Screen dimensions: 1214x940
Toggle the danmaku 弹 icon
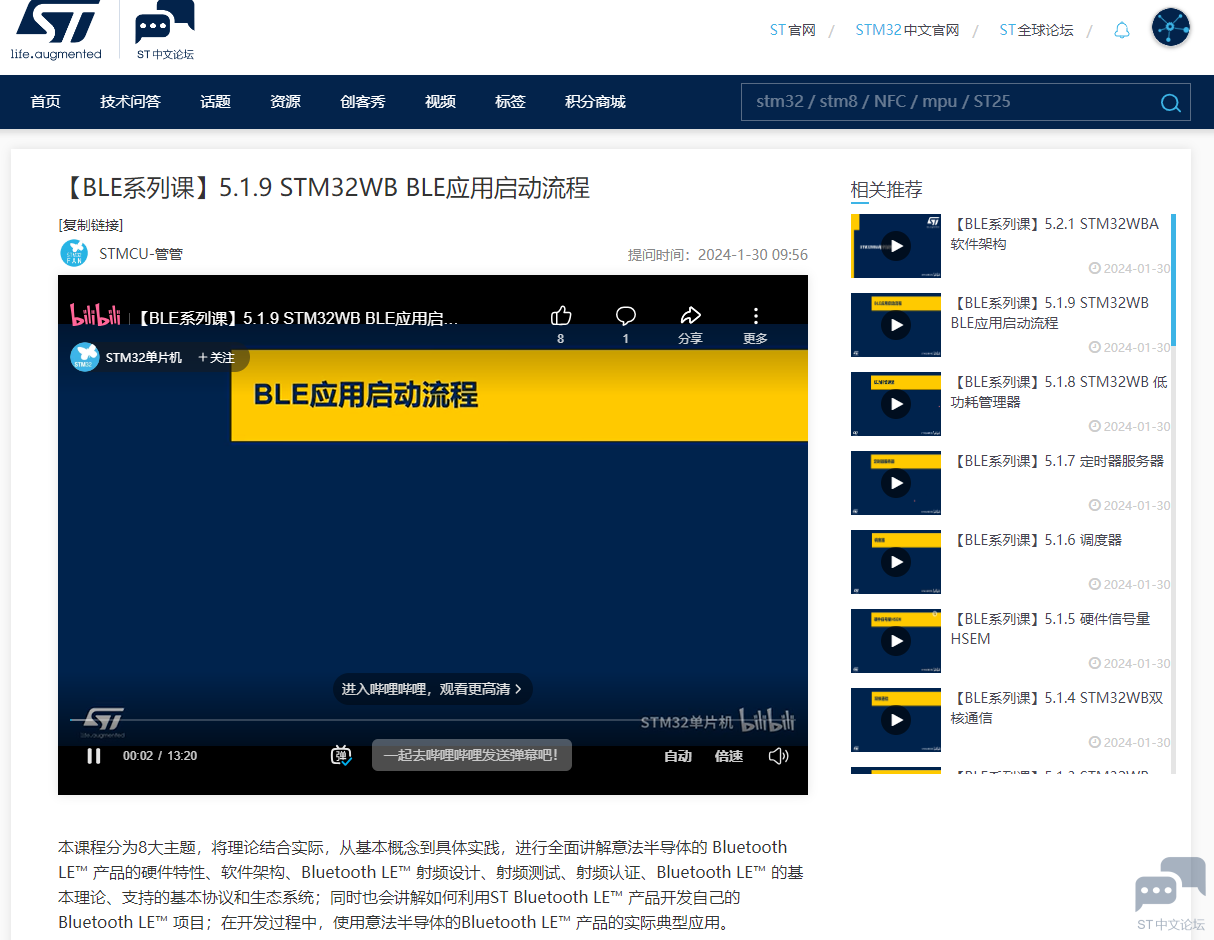341,755
